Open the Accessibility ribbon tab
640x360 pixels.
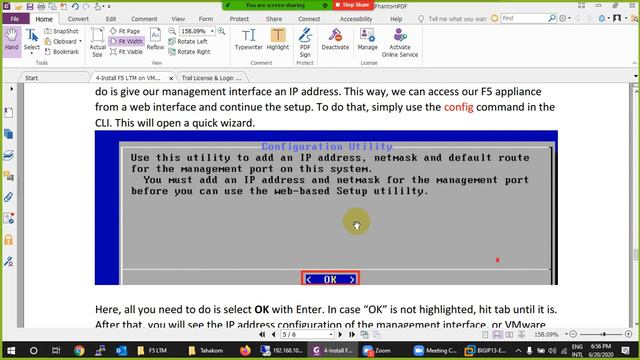(x=356, y=19)
